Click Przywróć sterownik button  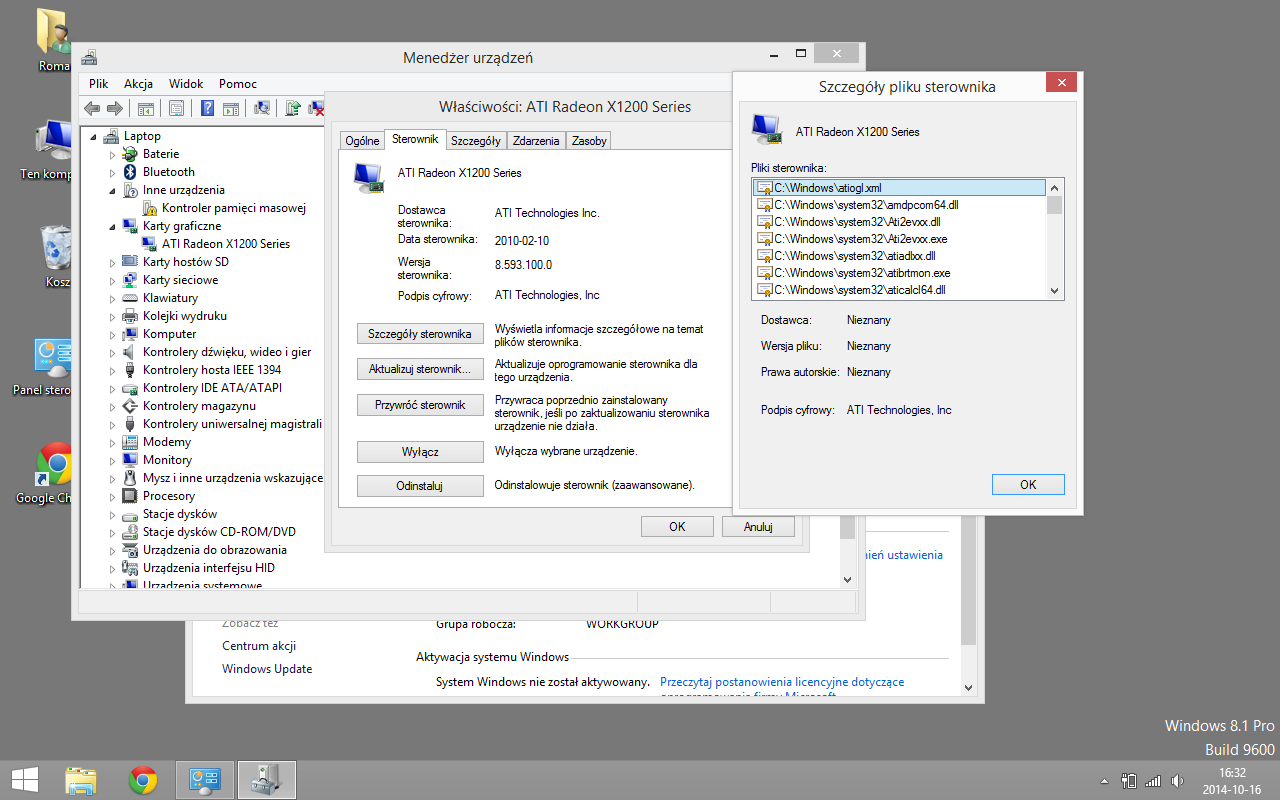click(420, 404)
